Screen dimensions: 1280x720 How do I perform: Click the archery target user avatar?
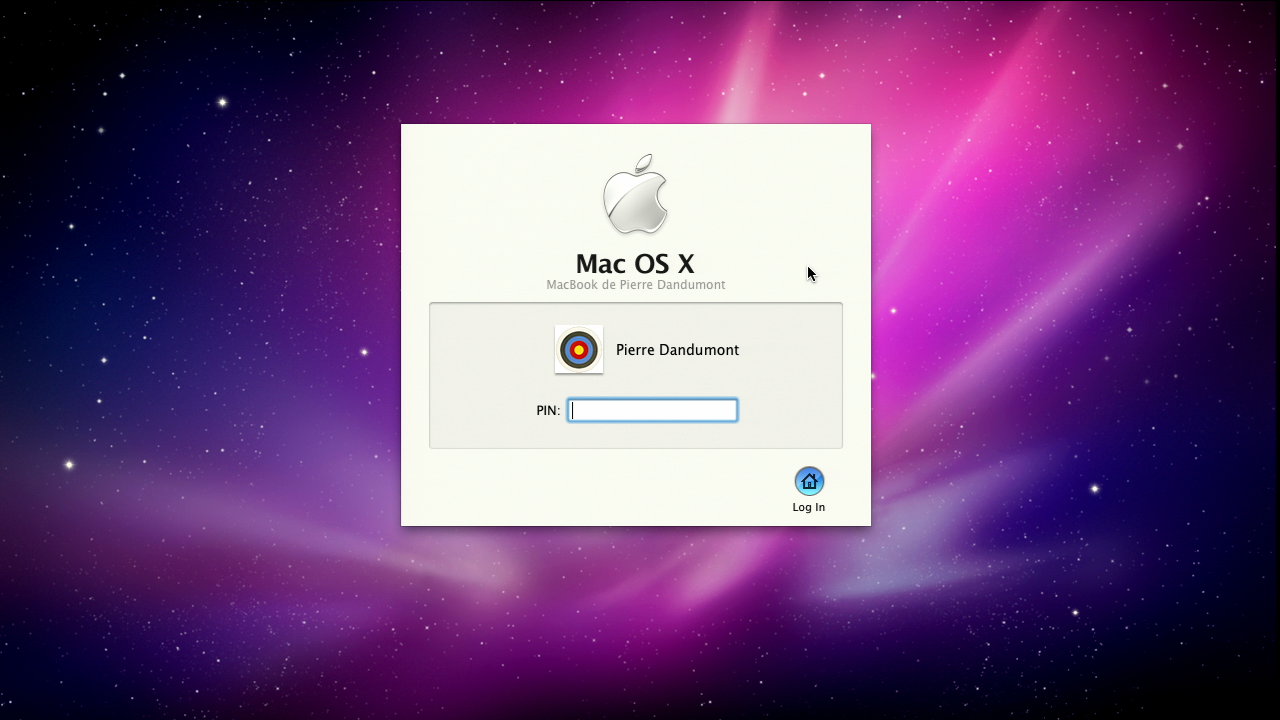tap(579, 350)
